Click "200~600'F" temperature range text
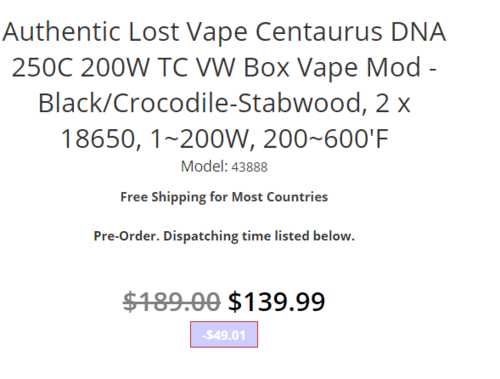This screenshot has height=379, width=500. pyautogui.click(x=326, y=139)
